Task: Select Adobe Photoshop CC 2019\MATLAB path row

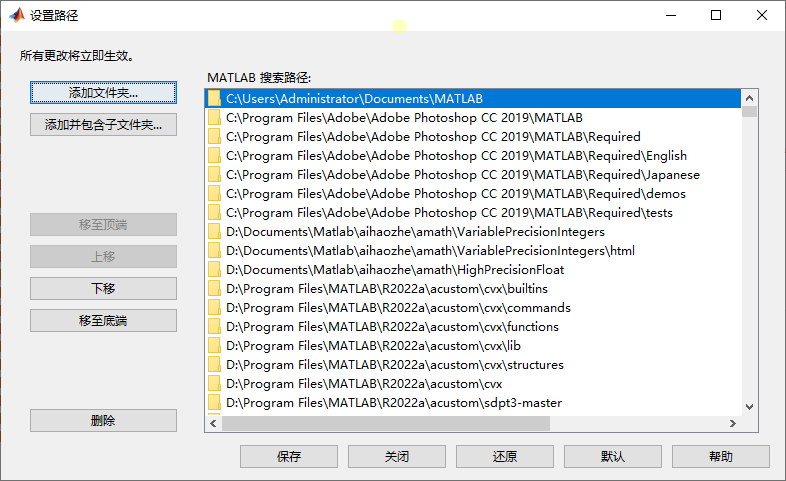Action: tap(473, 117)
